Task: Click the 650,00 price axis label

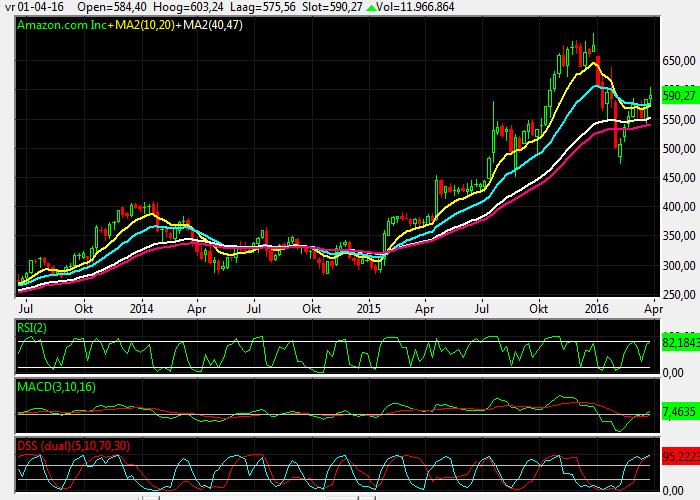Action: click(679, 60)
